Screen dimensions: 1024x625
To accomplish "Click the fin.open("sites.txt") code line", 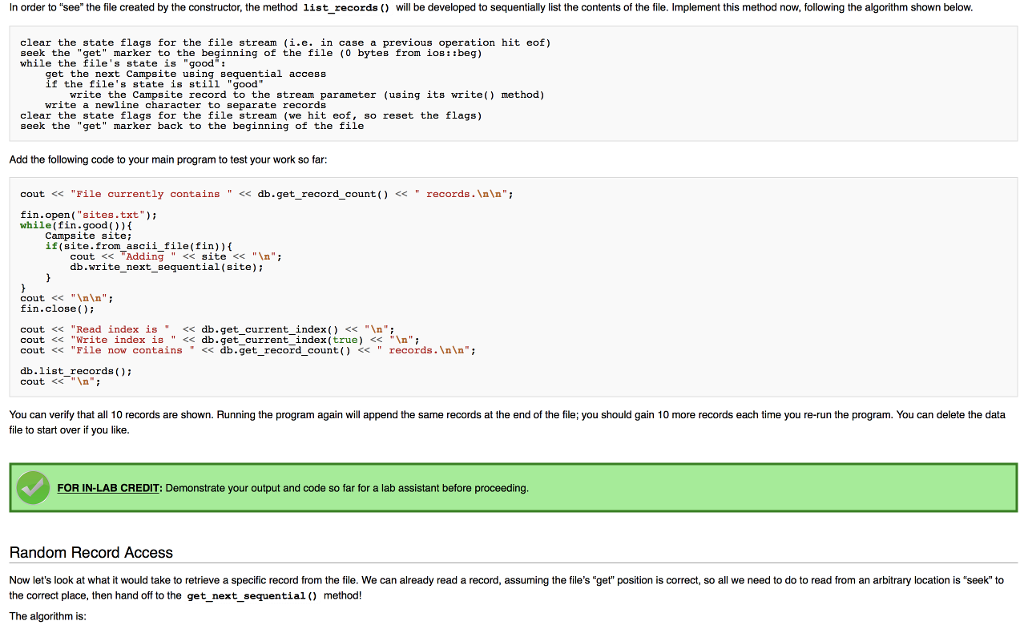I will (x=88, y=215).
